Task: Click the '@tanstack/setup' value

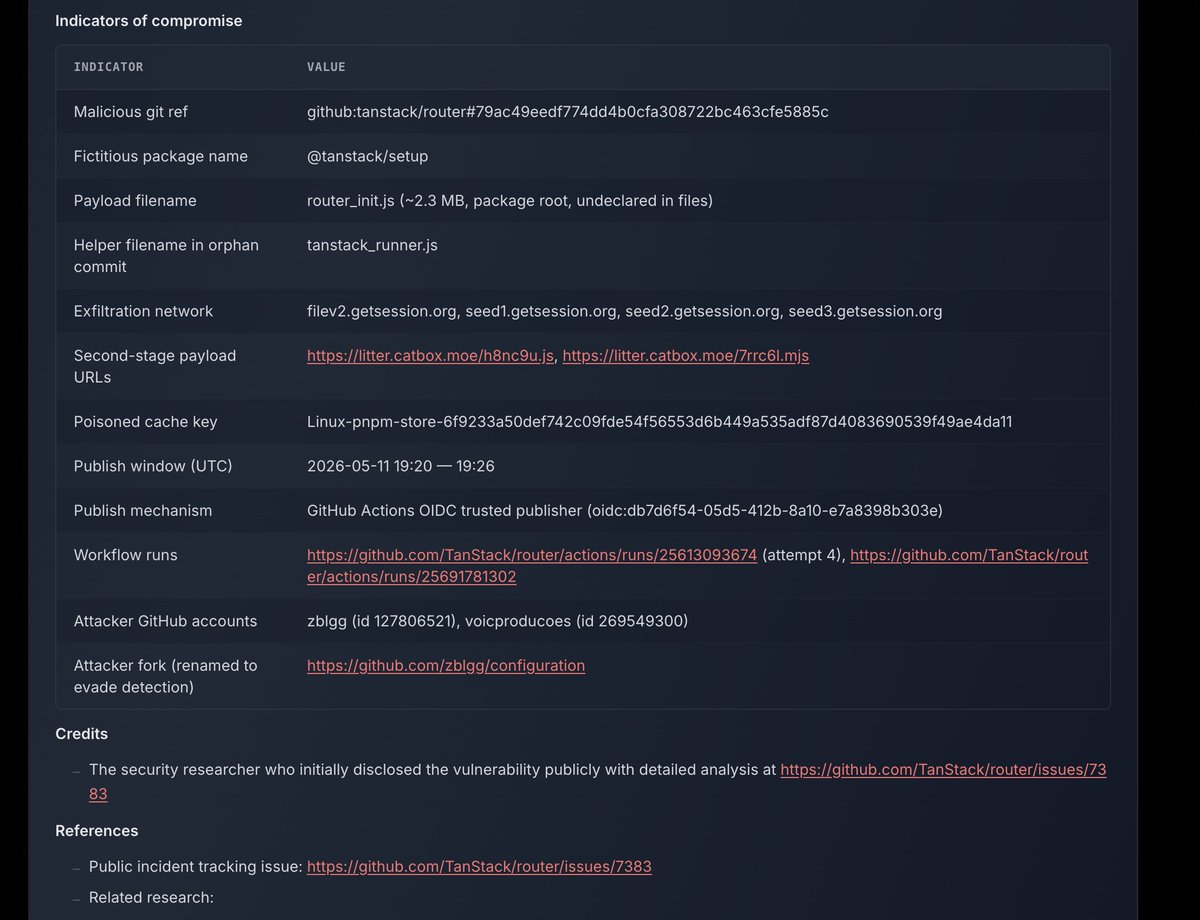Action: (367, 156)
